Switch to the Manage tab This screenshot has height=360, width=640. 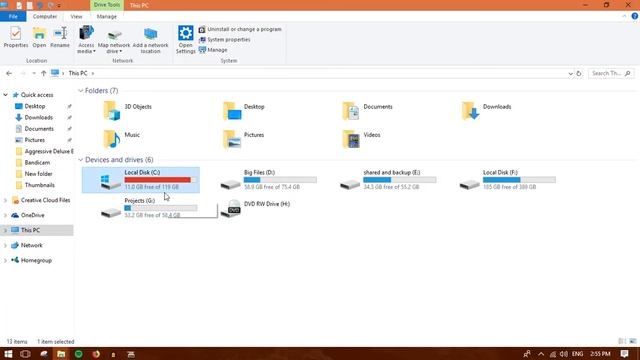click(x=107, y=16)
